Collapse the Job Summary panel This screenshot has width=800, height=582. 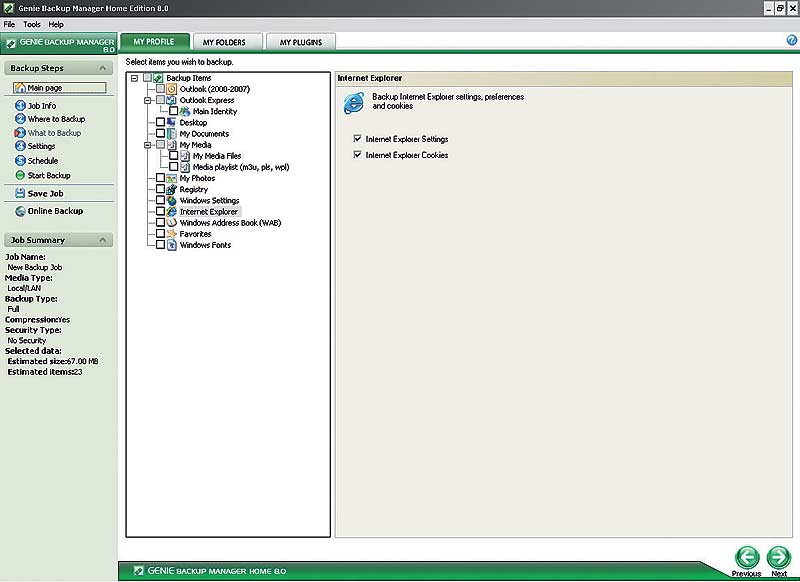[x=103, y=240]
